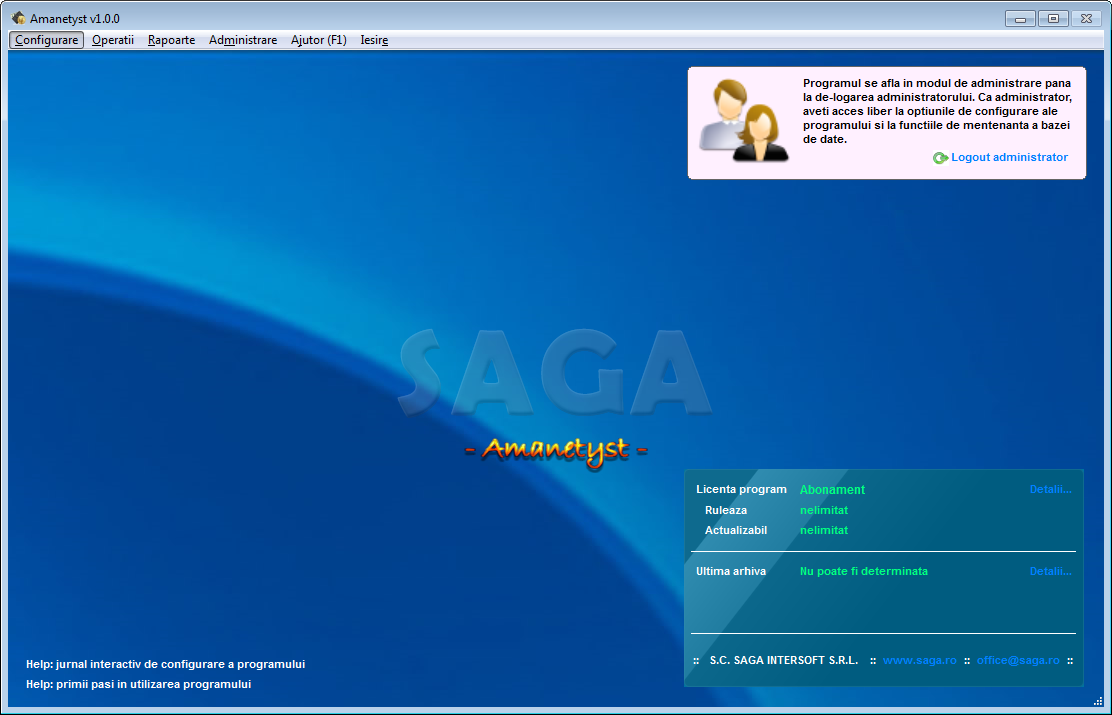Viewport: 1112px width, 715px height.
Task: Open Detalii link for Licenta program
Action: point(1050,489)
